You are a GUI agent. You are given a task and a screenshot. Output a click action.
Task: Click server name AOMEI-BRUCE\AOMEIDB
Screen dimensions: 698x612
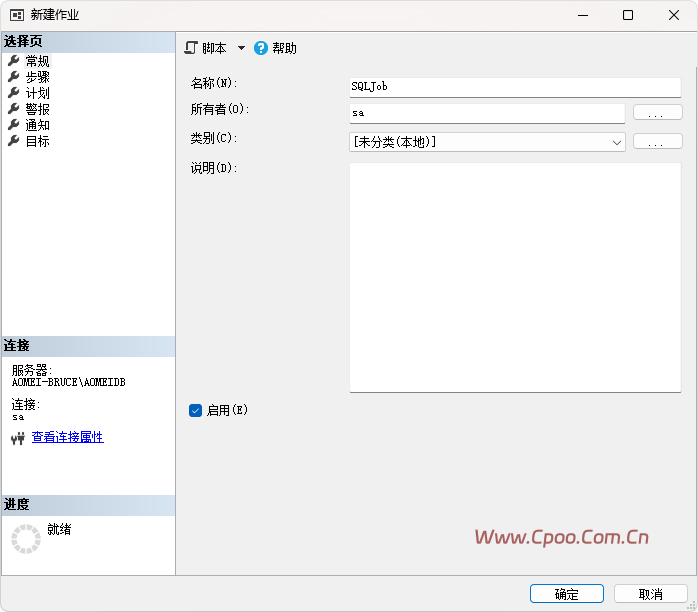(69, 382)
